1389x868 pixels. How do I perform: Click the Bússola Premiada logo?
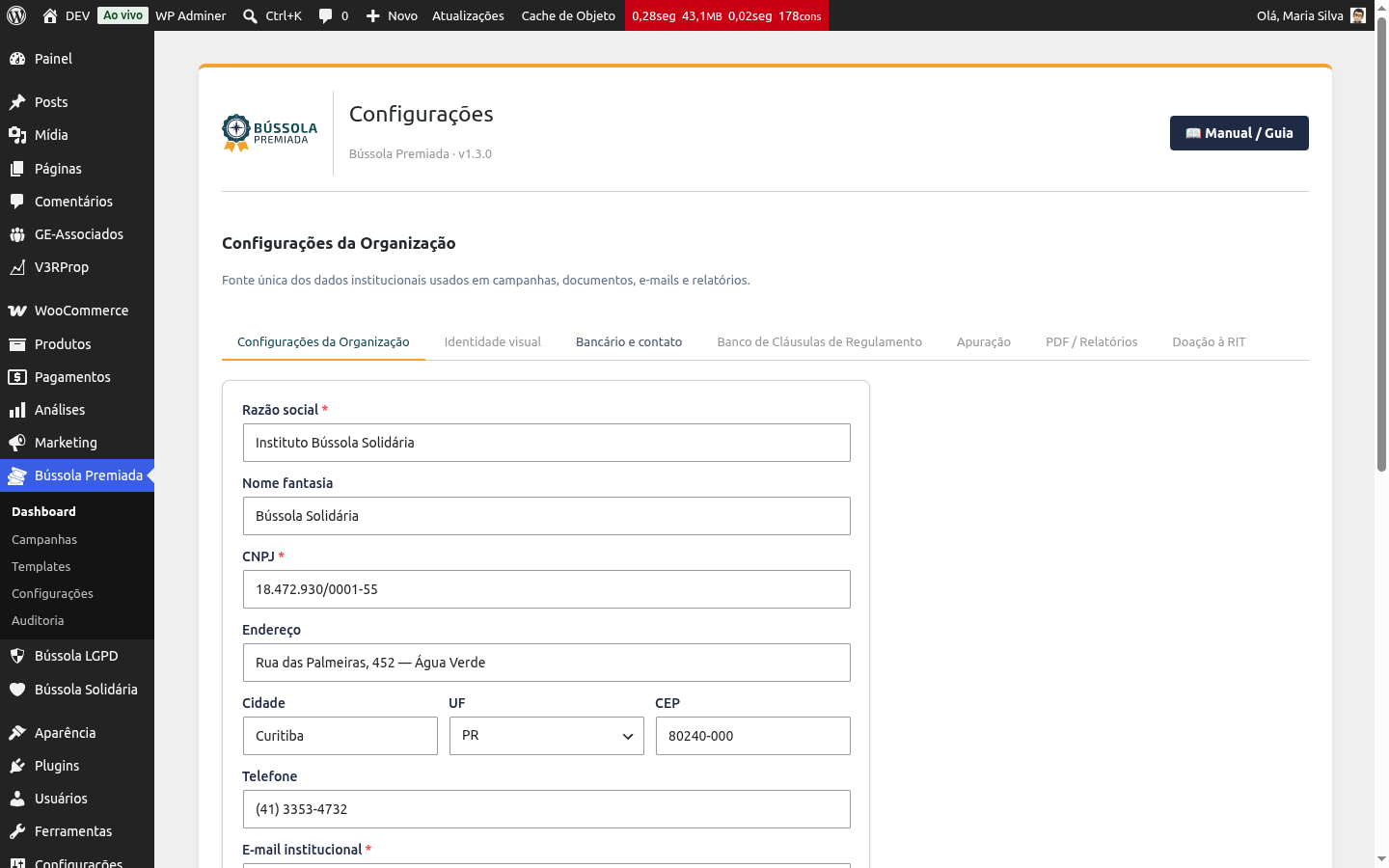coord(270,133)
